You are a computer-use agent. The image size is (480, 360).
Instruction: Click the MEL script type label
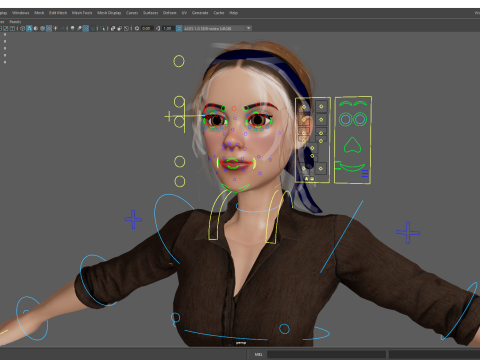(x=258, y=354)
